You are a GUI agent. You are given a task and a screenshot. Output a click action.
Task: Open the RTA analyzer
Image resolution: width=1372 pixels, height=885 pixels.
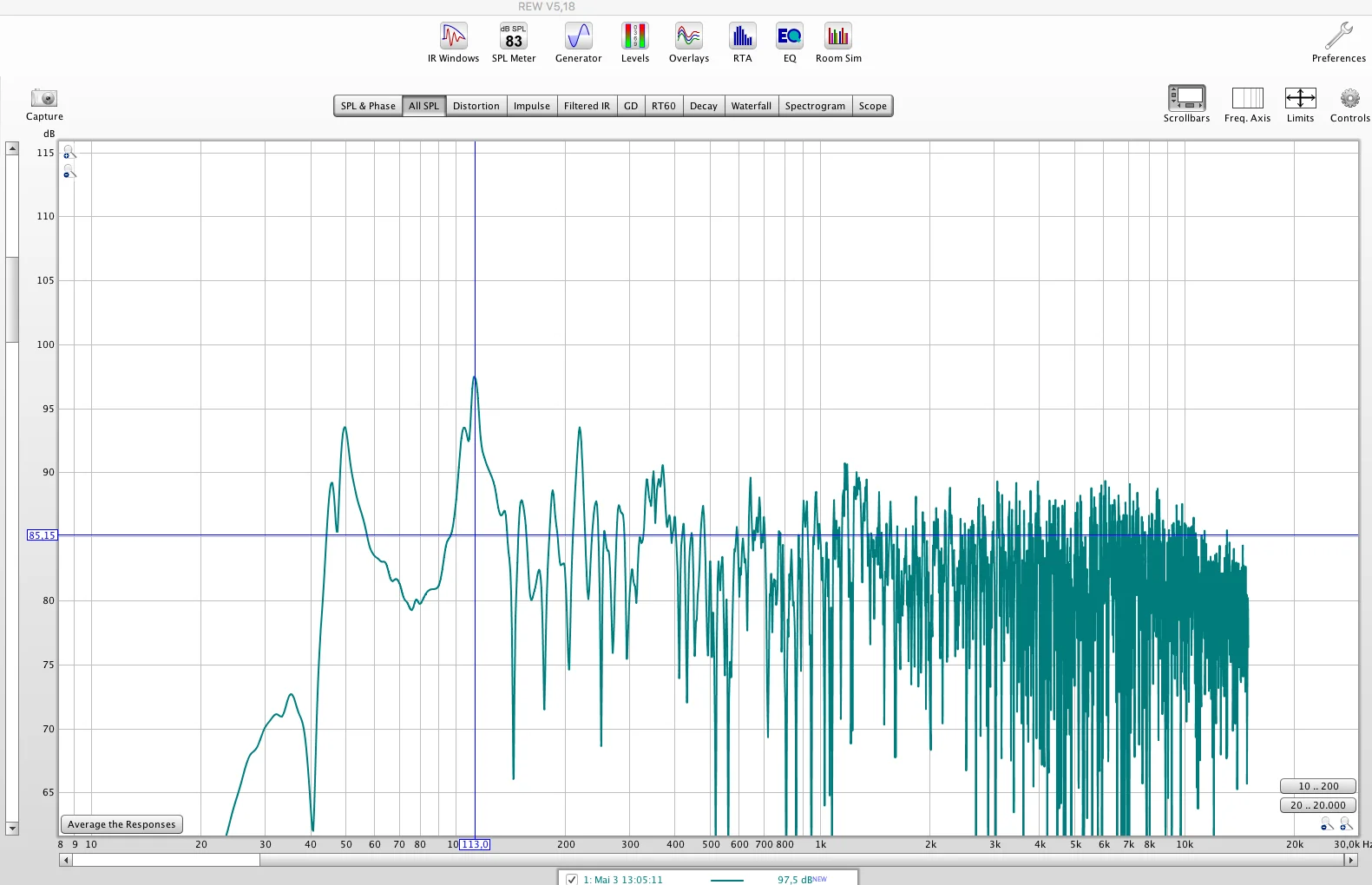click(742, 43)
